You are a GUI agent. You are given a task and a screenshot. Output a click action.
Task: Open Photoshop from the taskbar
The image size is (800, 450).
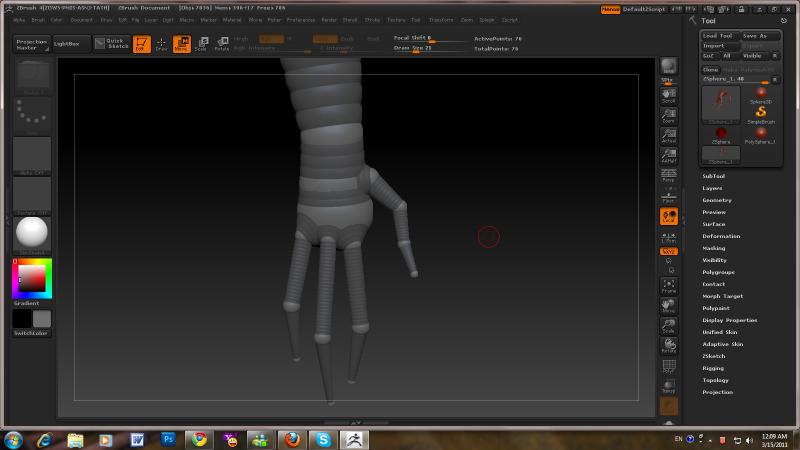coord(168,439)
